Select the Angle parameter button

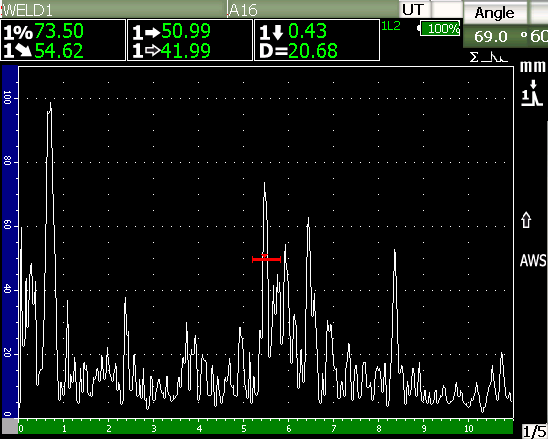pyautogui.click(x=495, y=13)
